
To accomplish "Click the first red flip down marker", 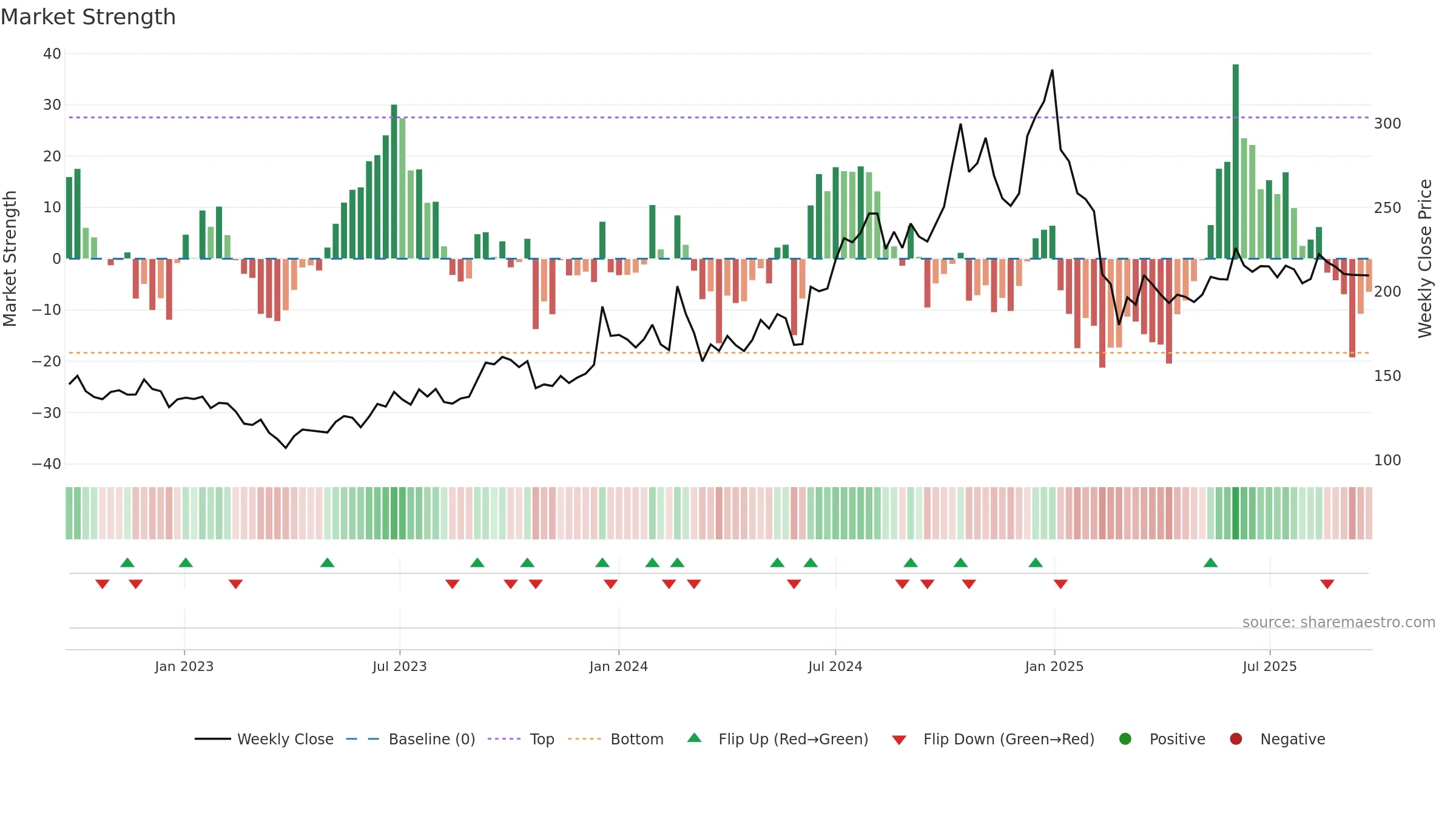I will [x=103, y=584].
